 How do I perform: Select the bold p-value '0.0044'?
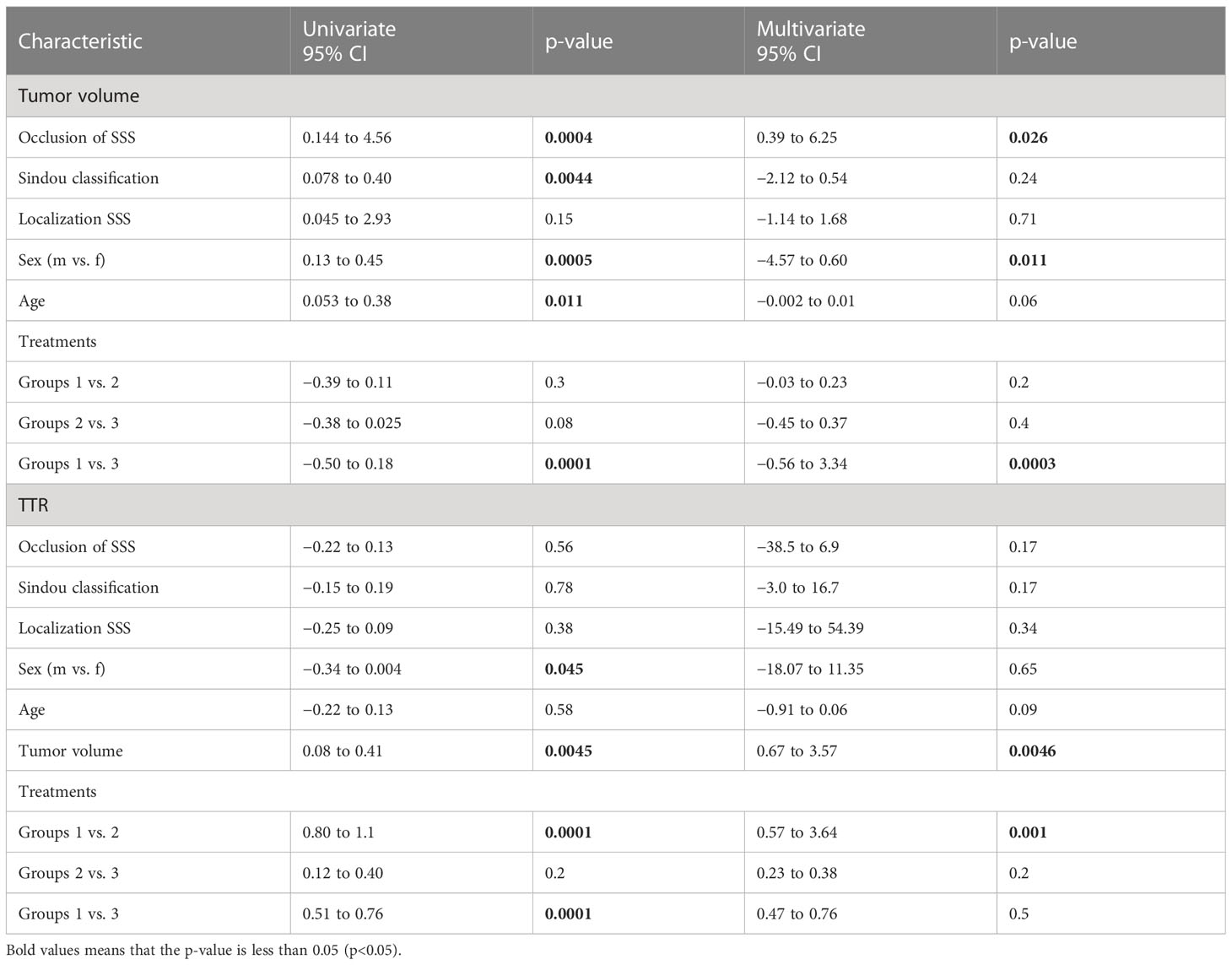(x=569, y=178)
